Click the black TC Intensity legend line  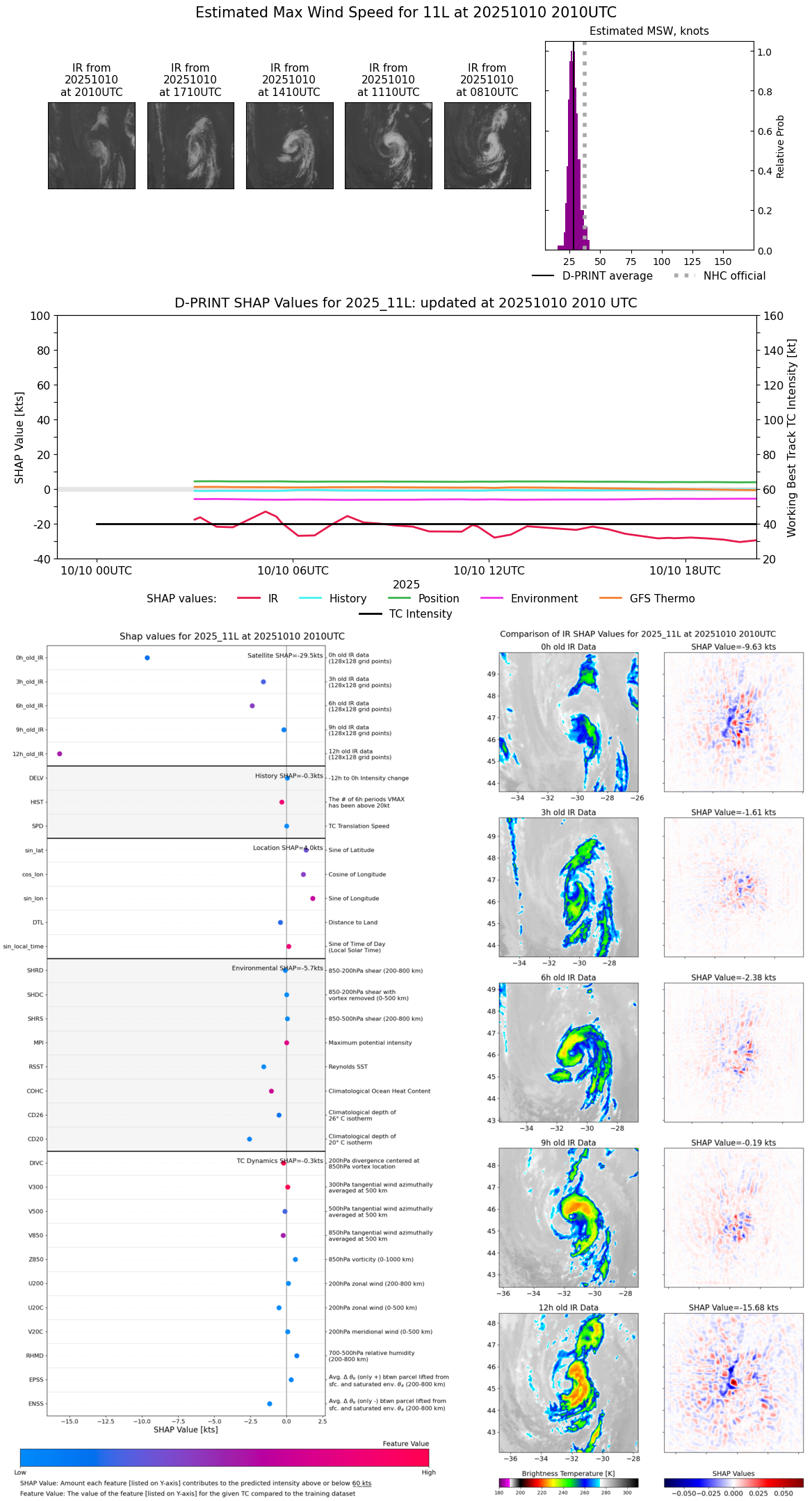(371, 613)
